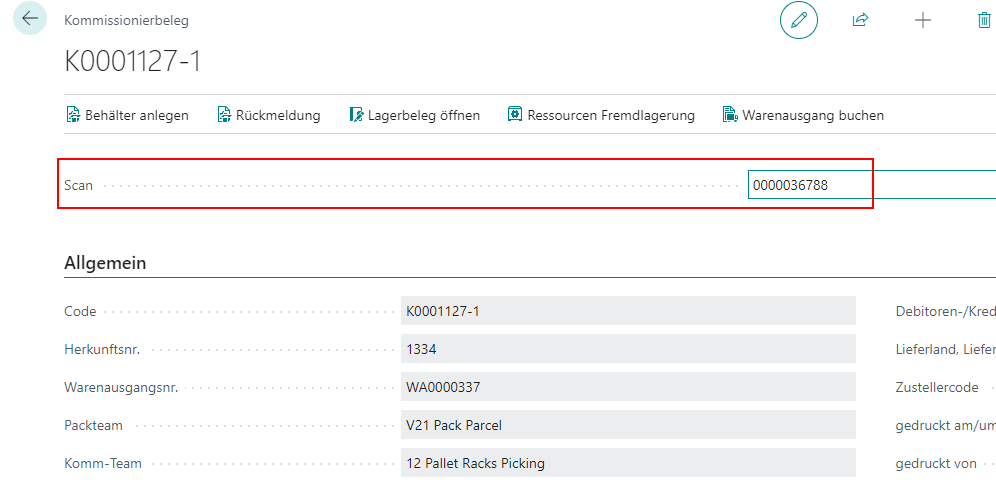Go back using the left arrow
The width and height of the screenshot is (996, 486).
point(29,19)
